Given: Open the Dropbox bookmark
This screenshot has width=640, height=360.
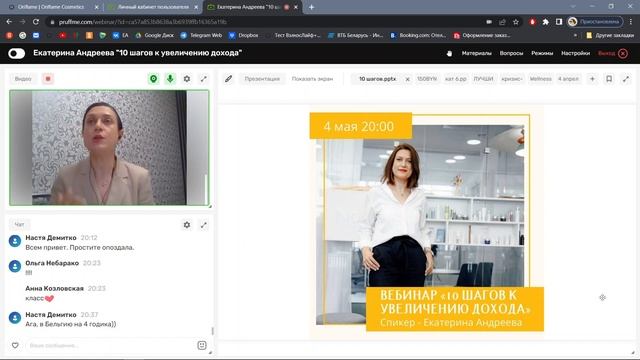Looking at the screenshot, I should tap(244, 36).
